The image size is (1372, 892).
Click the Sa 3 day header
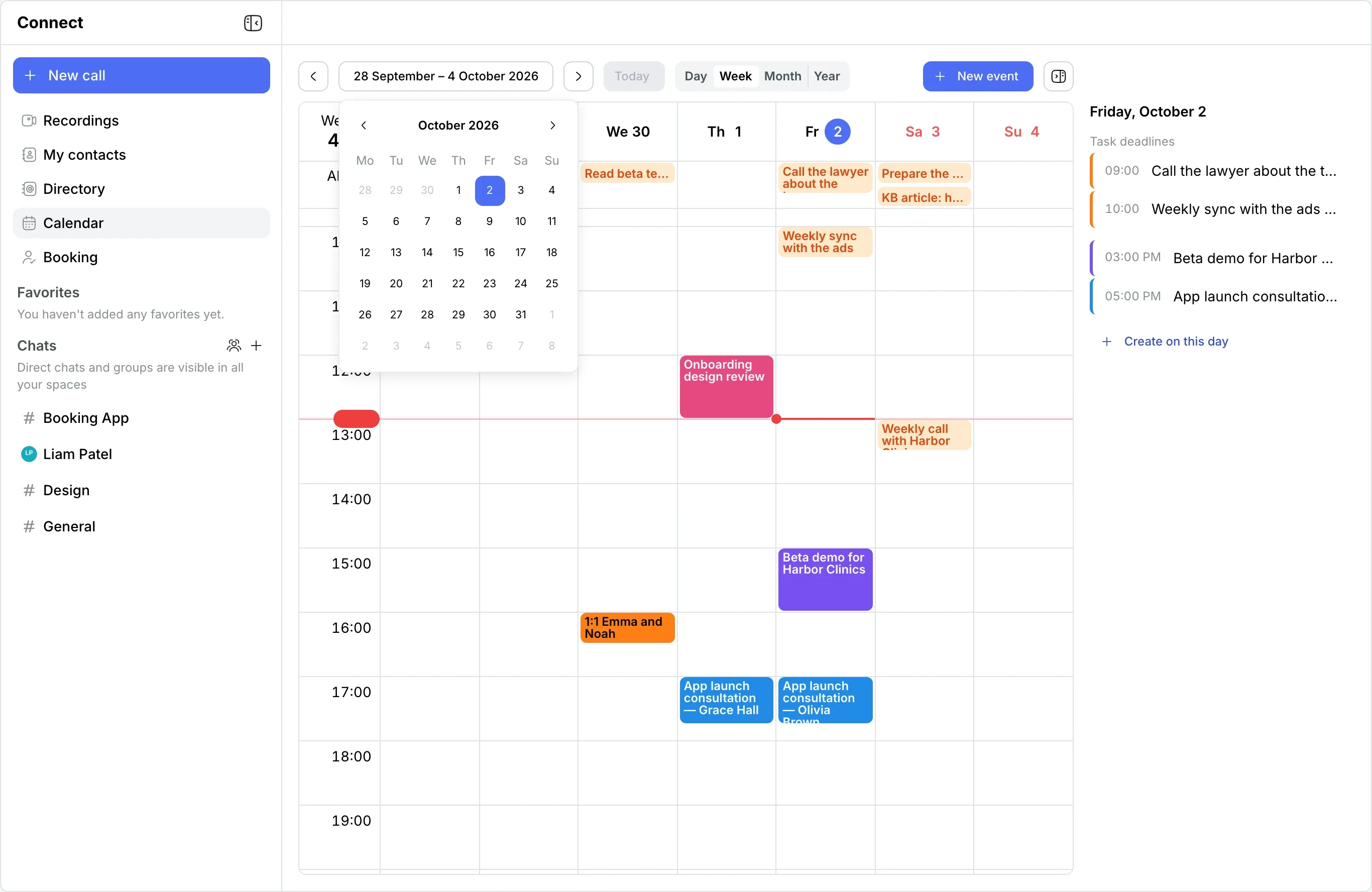coord(924,132)
